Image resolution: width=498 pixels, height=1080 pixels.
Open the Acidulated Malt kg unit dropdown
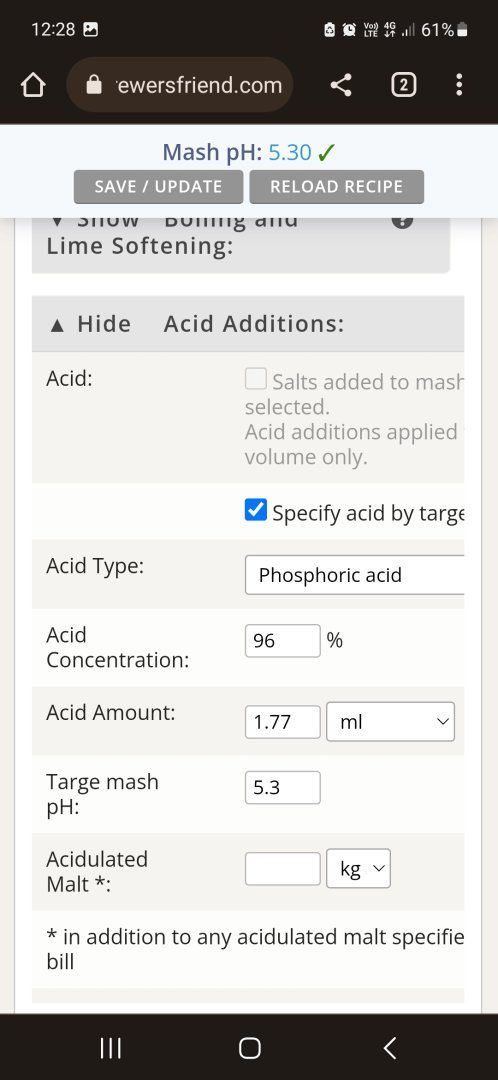pyautogui.click(x=358, y=869)
